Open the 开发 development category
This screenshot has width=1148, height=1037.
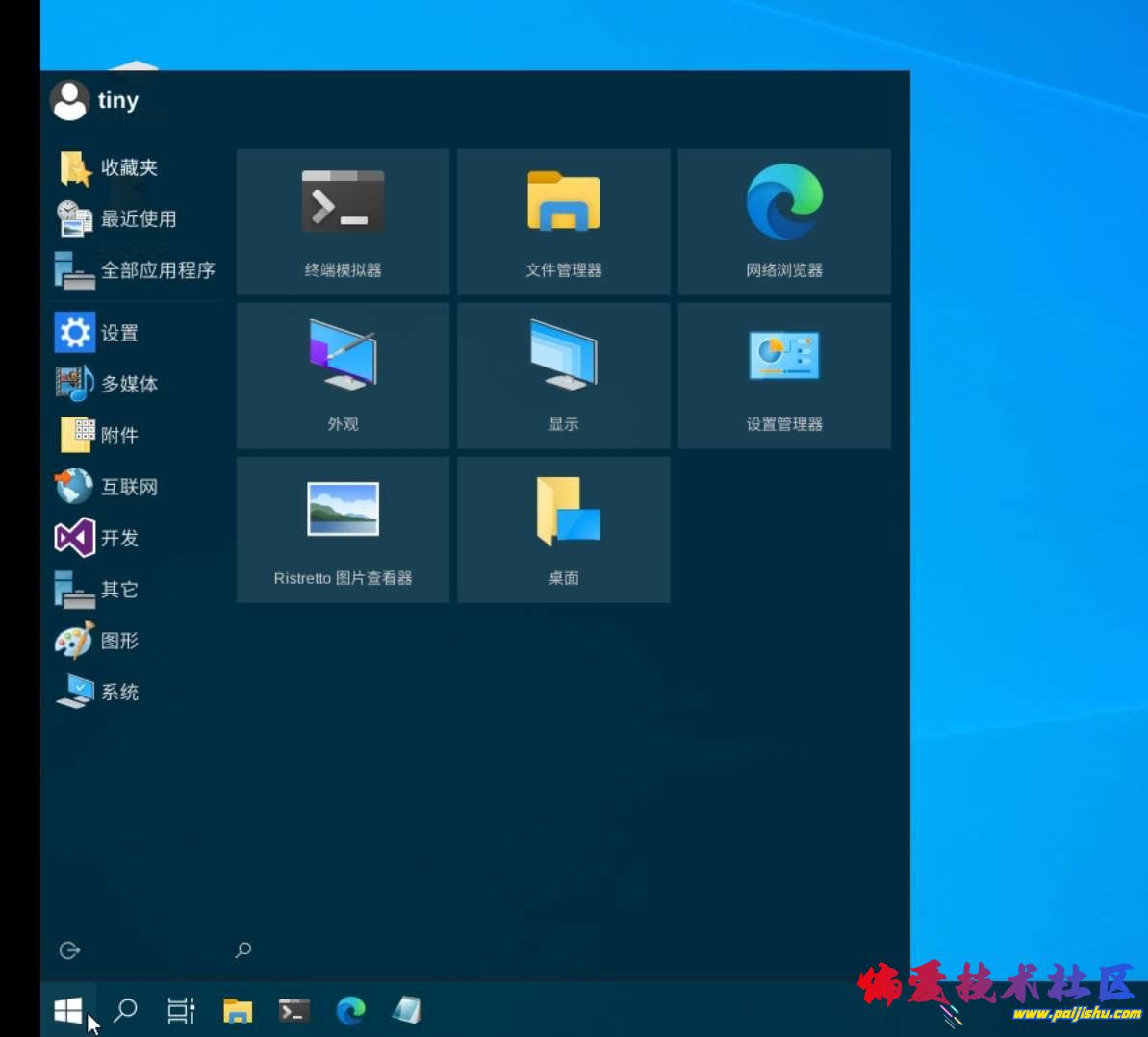117,538
